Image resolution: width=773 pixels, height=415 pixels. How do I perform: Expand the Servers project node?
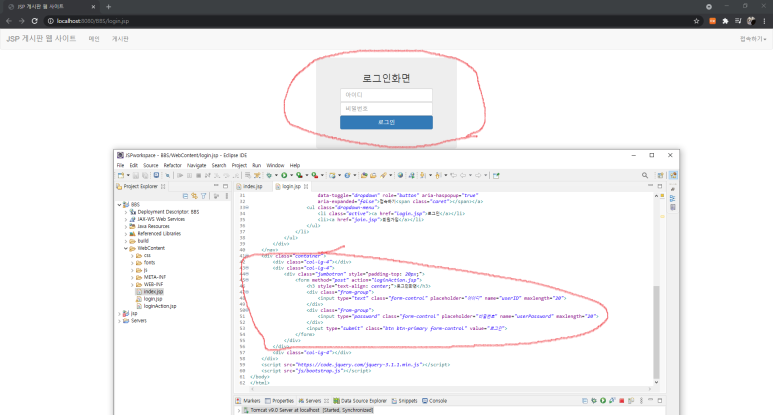[x=119, y=321]
